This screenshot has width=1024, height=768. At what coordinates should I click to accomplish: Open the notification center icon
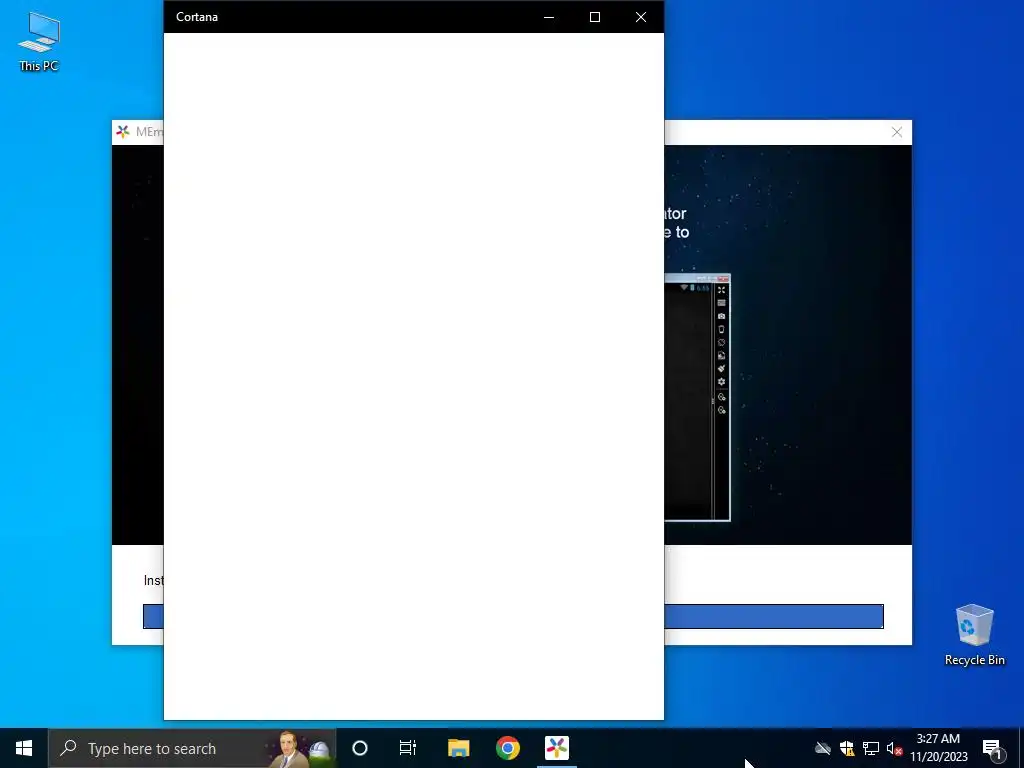[992, 748]
